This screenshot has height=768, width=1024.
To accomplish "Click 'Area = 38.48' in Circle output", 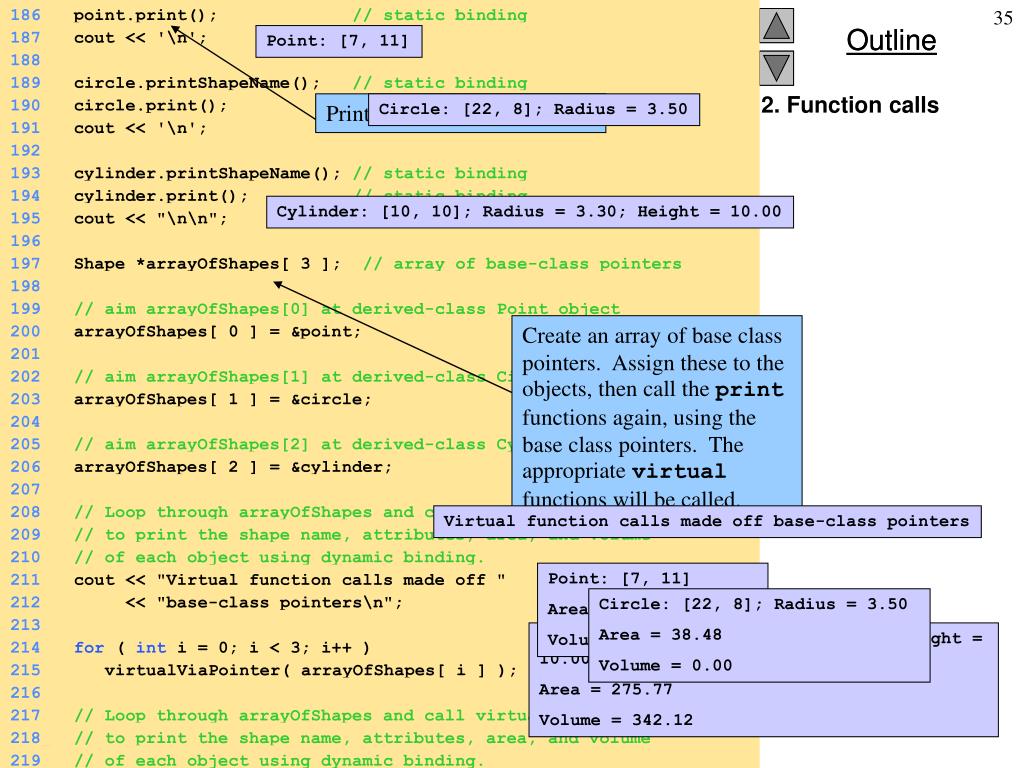I will pos(660,635).
